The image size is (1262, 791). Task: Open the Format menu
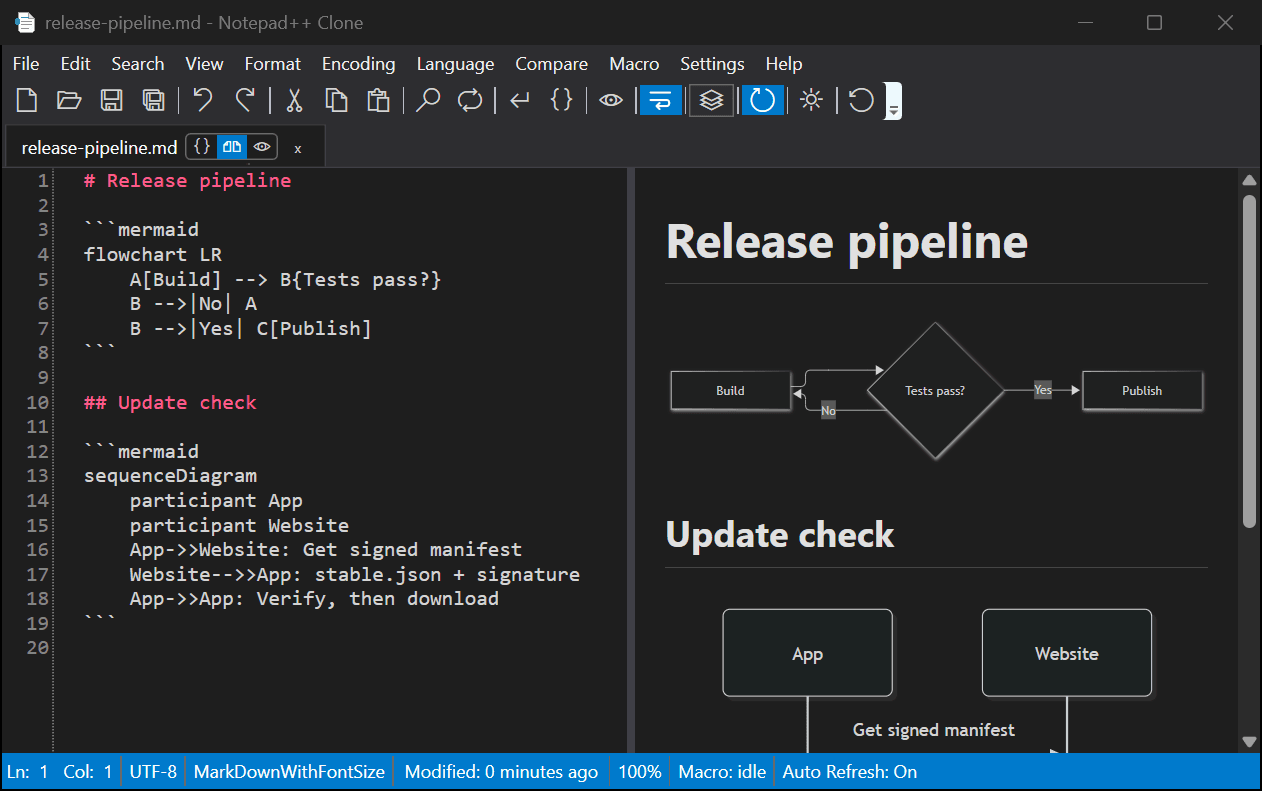272,63
